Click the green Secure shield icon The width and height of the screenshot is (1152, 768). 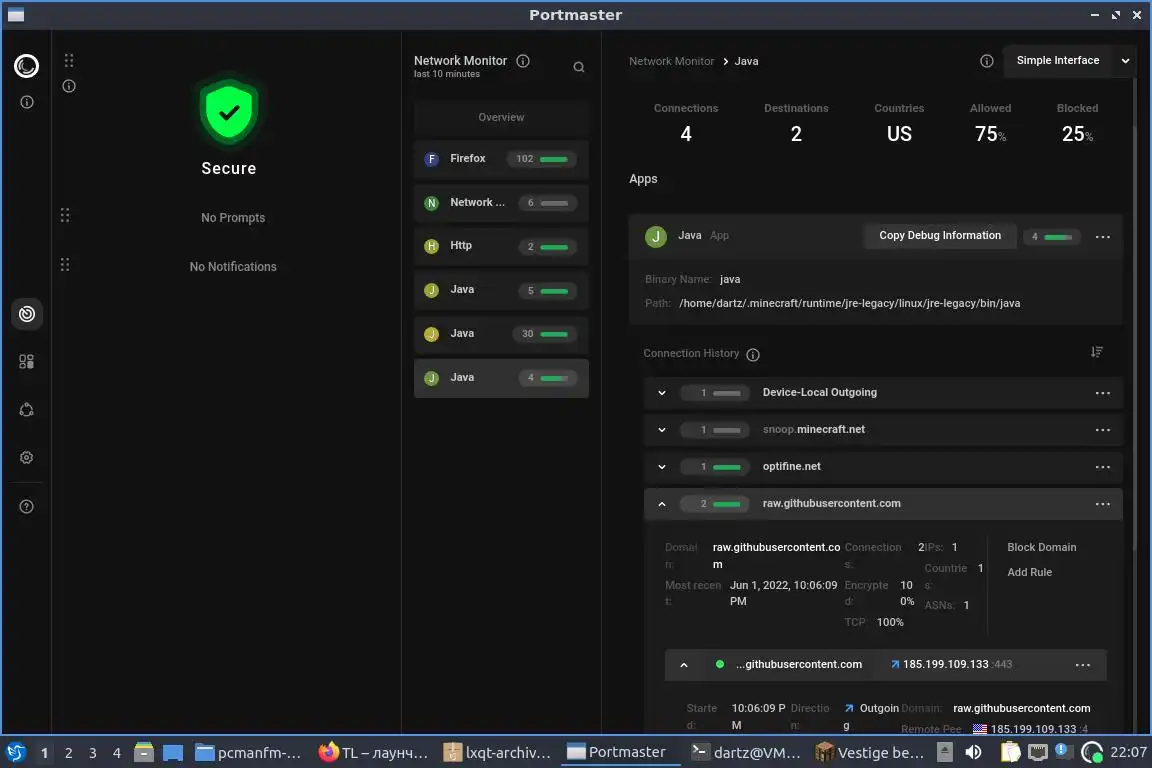[x=229, y=112]
